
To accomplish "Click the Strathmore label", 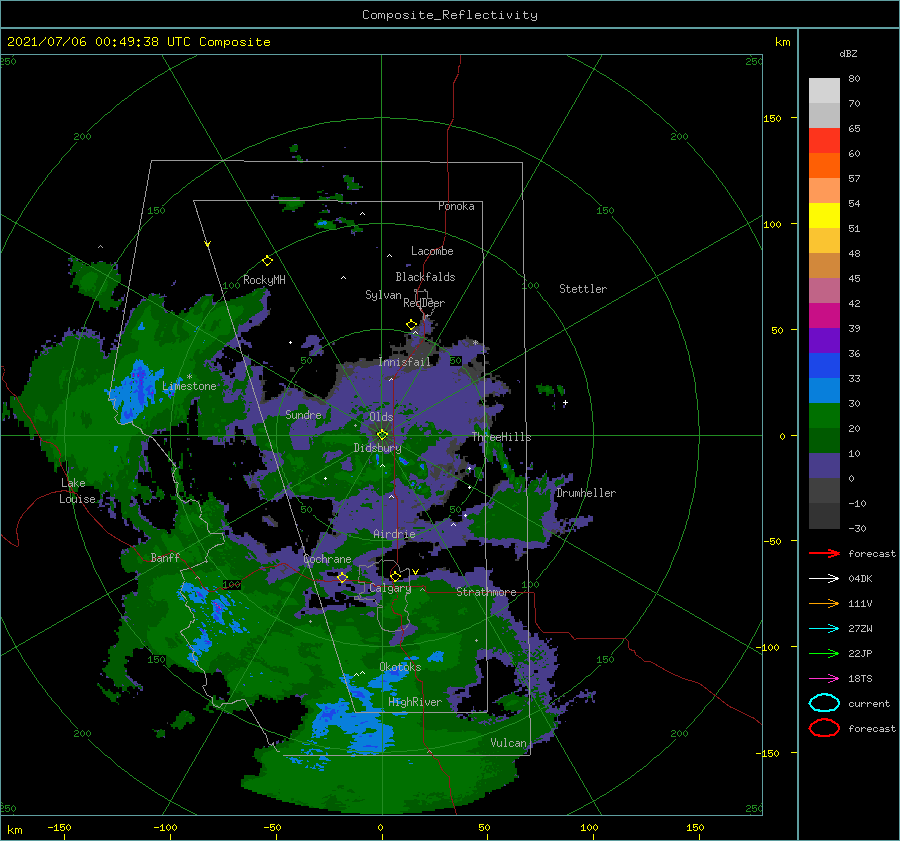I will 486,592.
